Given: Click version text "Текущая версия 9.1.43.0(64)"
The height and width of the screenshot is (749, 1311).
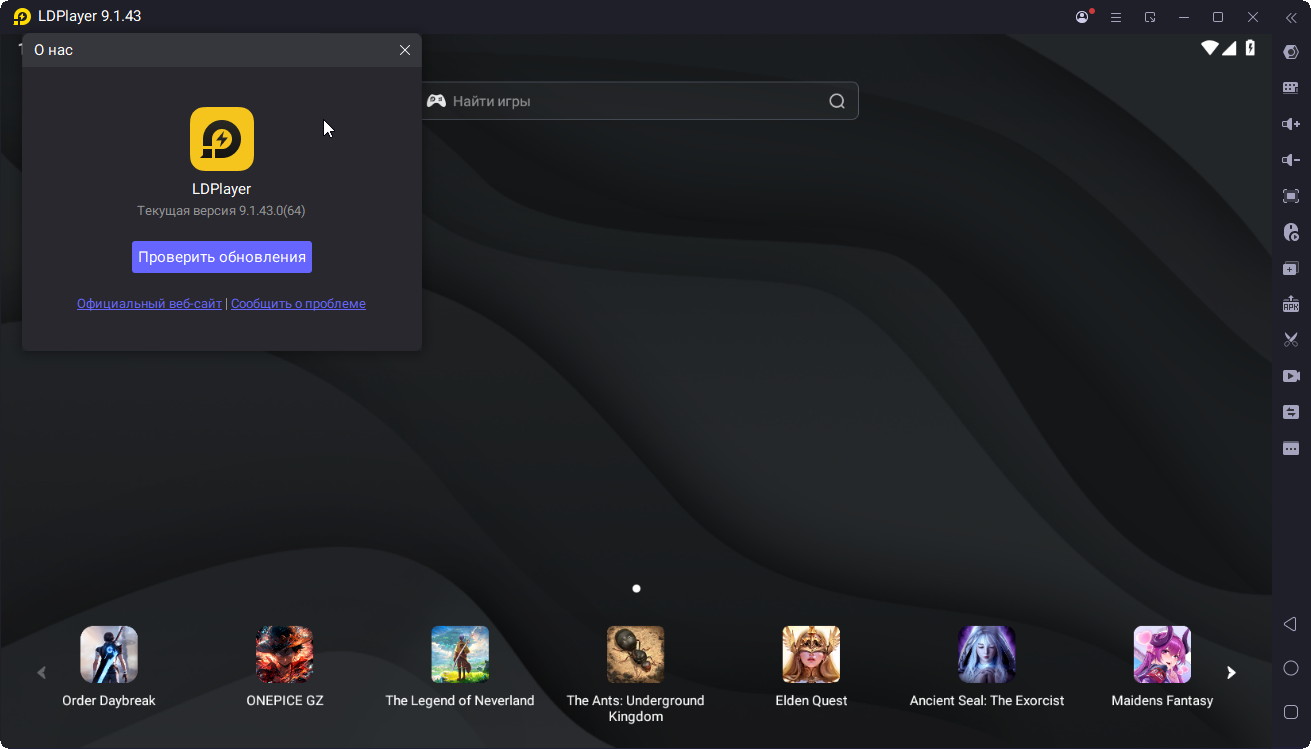Looking at the screenshot, I should 221,211.
